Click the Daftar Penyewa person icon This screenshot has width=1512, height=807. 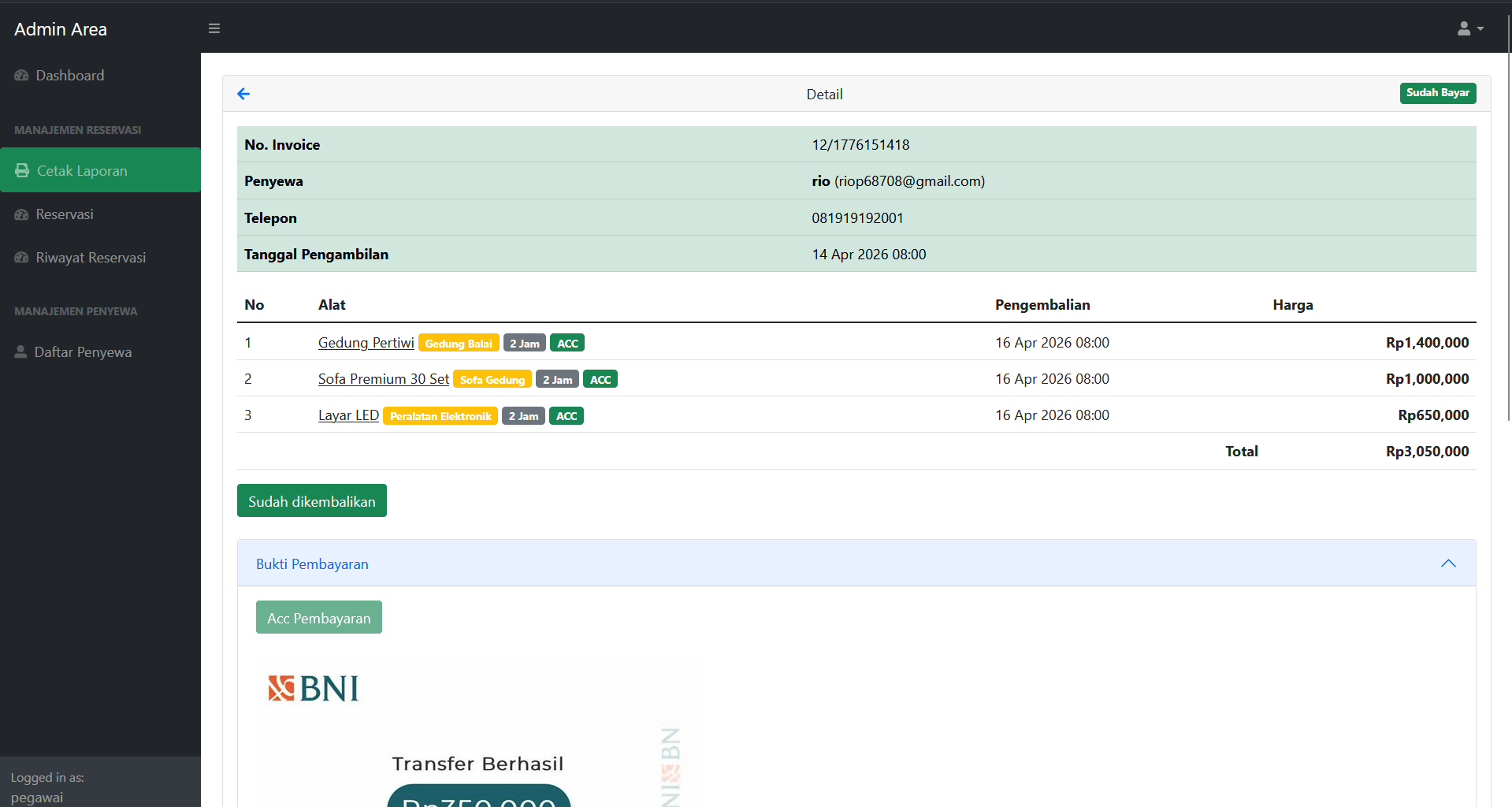(x=20, y=351)
